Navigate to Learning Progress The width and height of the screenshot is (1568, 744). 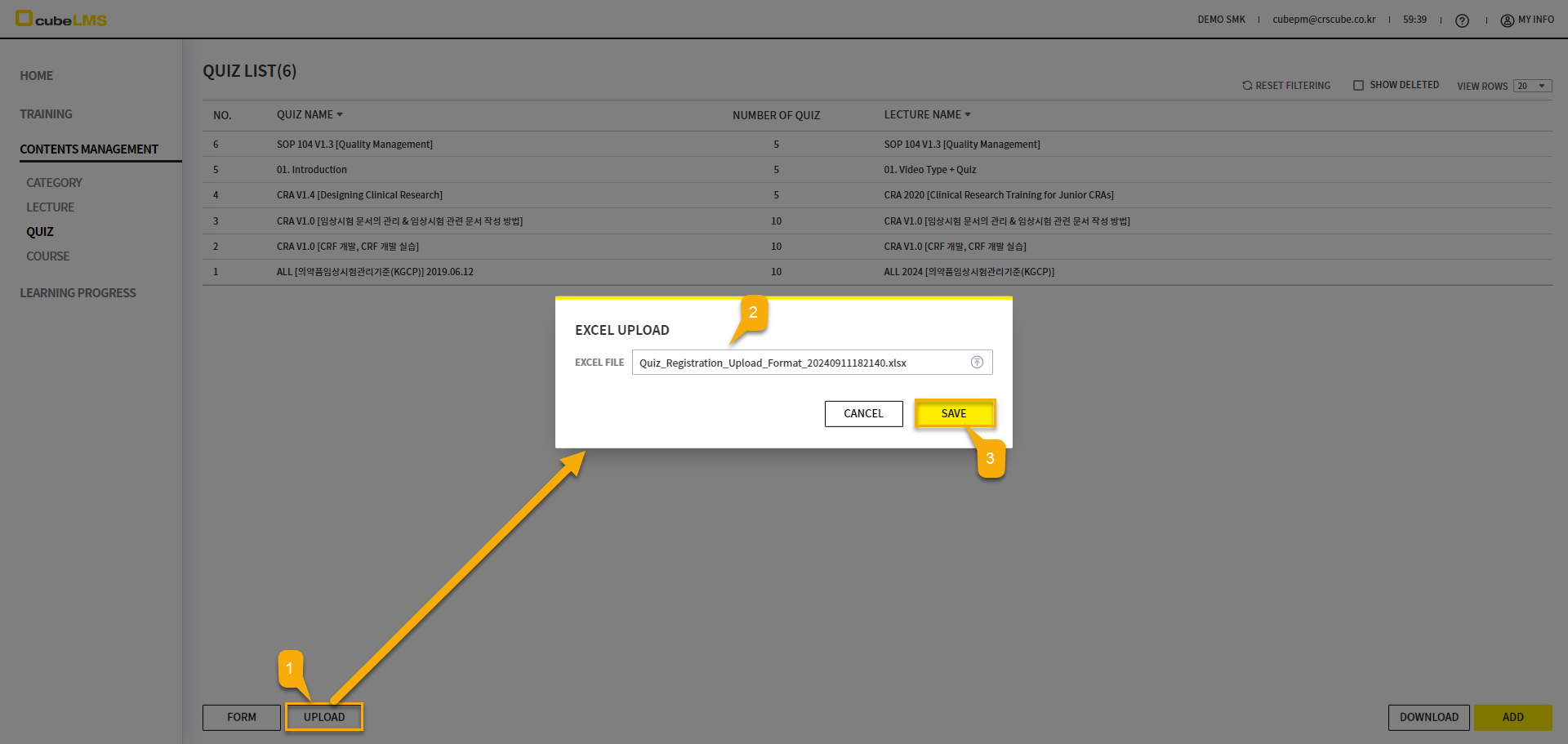(78, 293)
